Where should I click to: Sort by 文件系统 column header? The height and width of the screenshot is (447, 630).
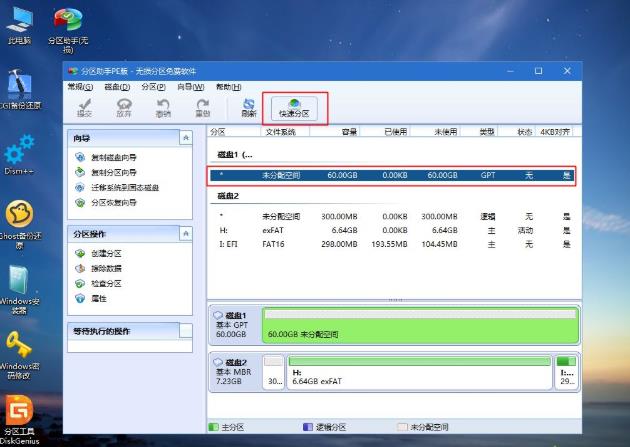coord(285,132)
